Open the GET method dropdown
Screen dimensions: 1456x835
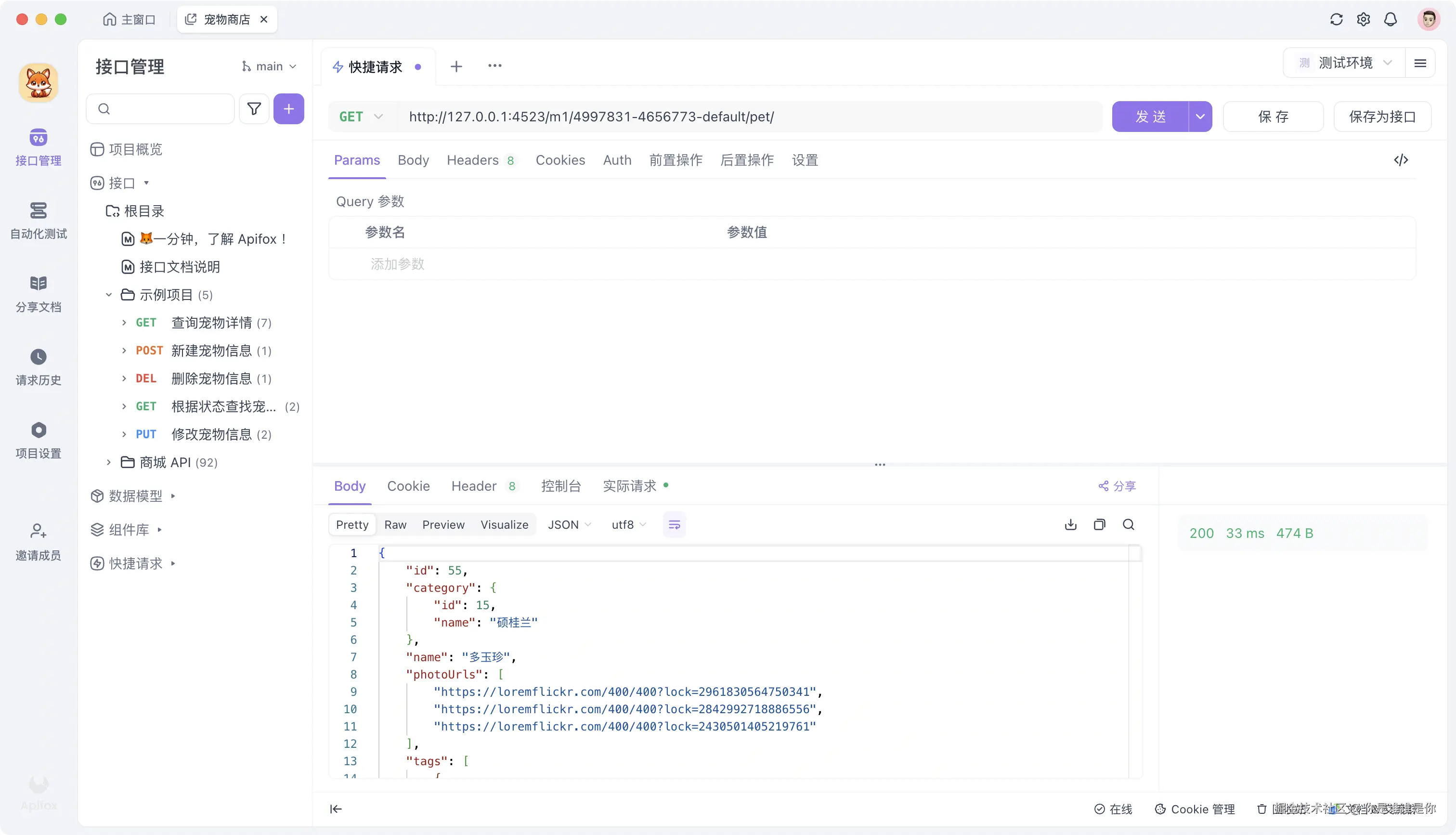pyautogui.click(x=360, y=116)
